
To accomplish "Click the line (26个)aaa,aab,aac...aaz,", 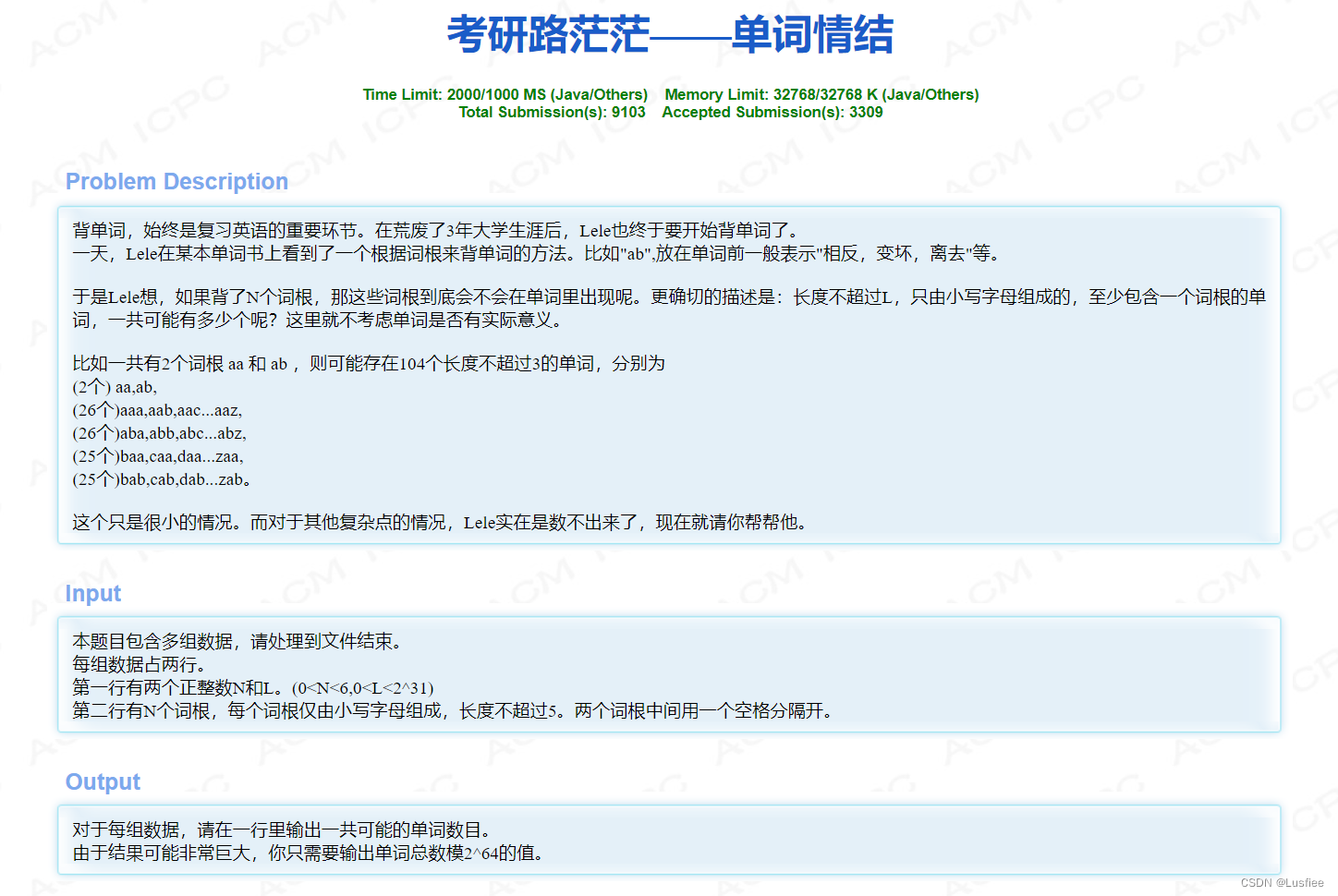I will [x=157, y=410].
